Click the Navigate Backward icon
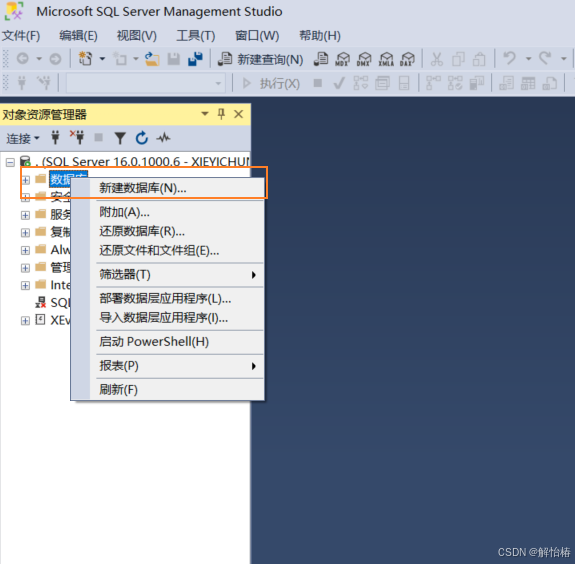This screenshot has height=564, width=575. click(x=22, y=59)
